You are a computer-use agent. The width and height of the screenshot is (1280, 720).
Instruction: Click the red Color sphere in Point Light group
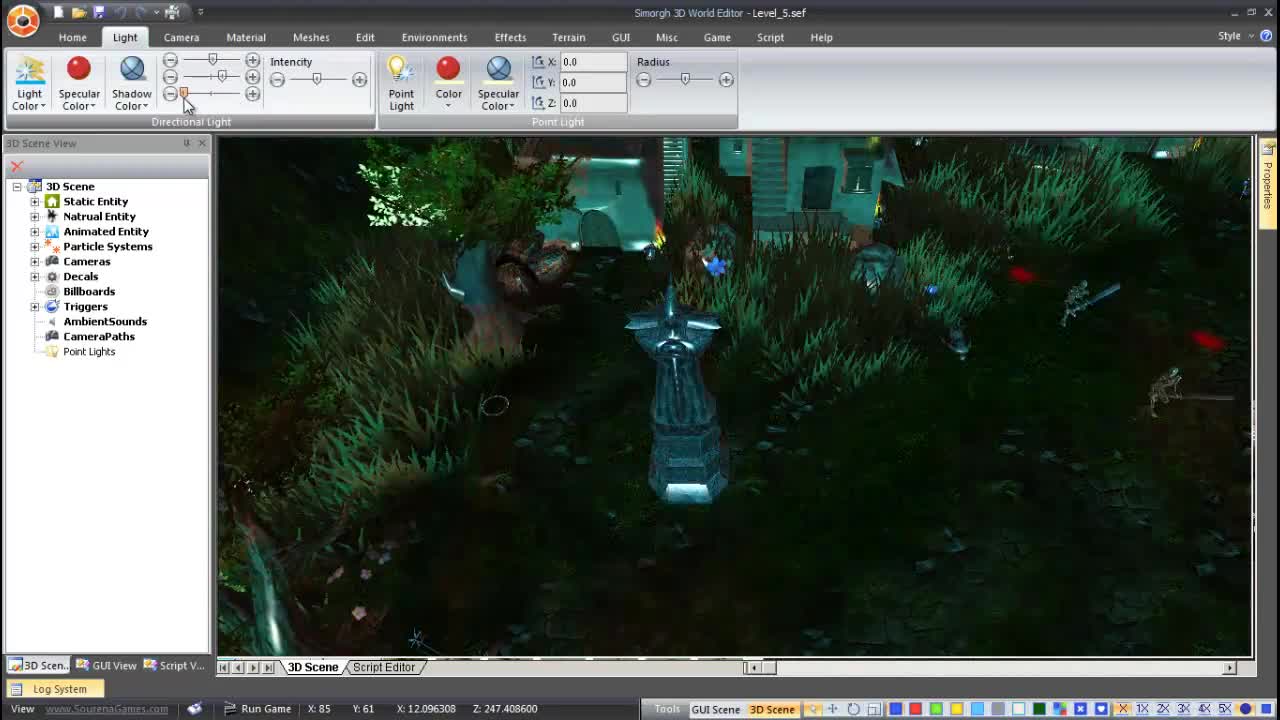click(x=448, y=70)
